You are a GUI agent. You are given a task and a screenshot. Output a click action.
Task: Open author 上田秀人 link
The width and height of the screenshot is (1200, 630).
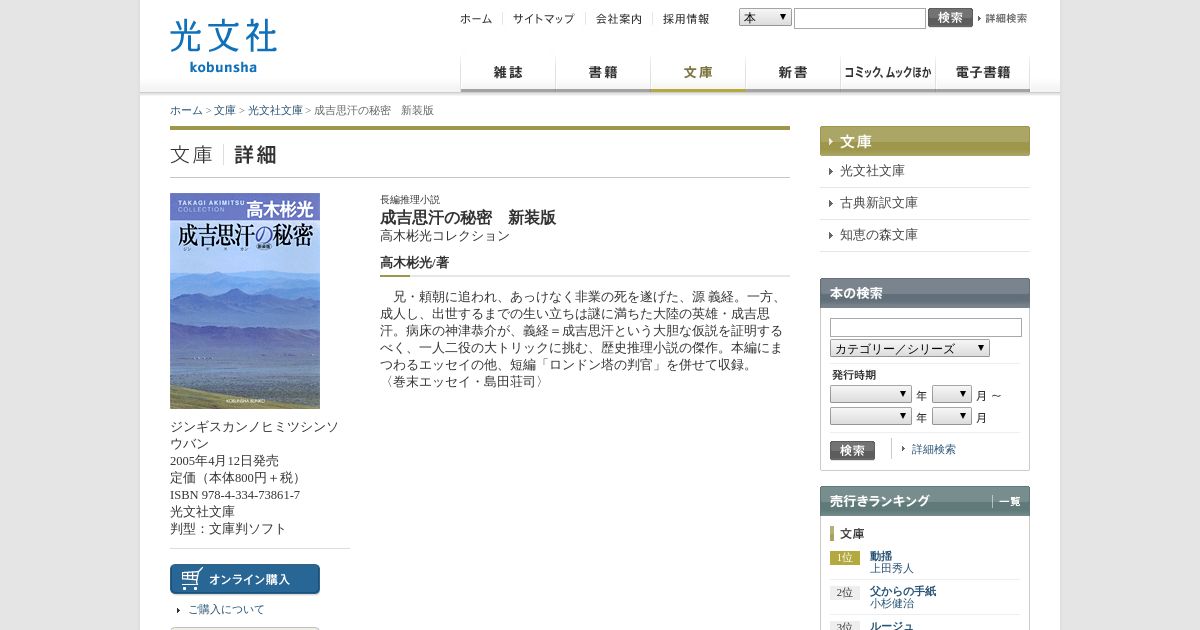(892, 568)
